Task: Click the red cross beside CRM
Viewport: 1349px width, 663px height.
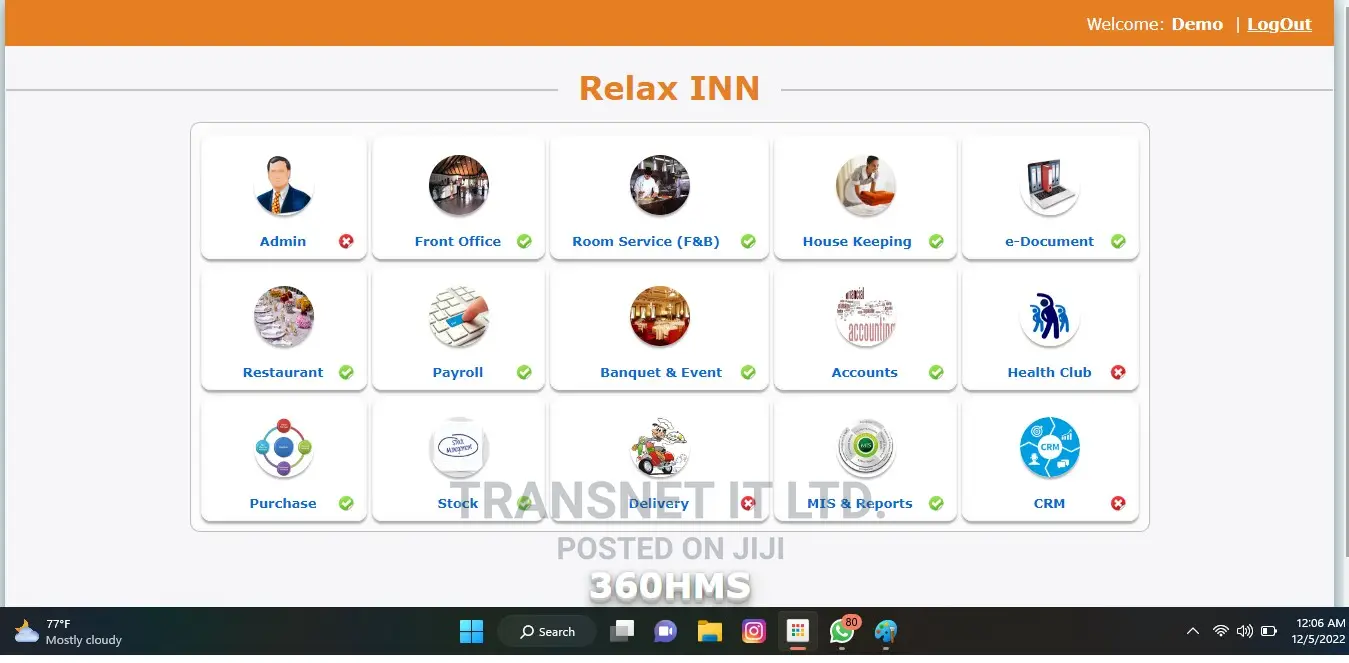Action: pos(1118,503)
